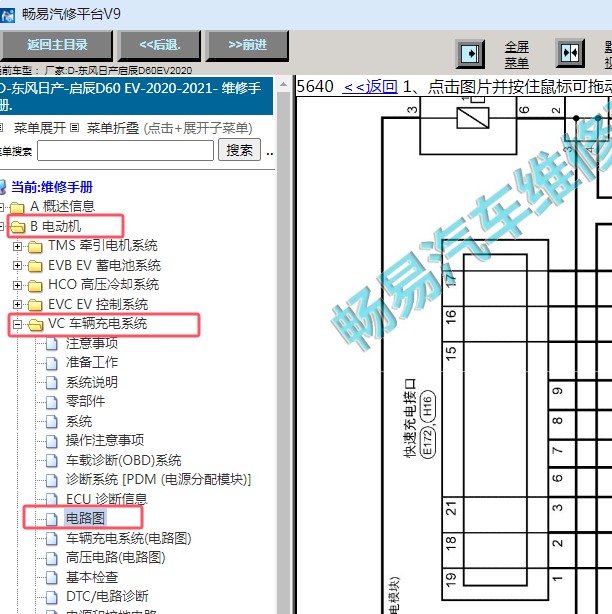The height and width of the screenshot is (614, 612).
Task: Open the 准备工作 page
Action: [x=92, y=362]
